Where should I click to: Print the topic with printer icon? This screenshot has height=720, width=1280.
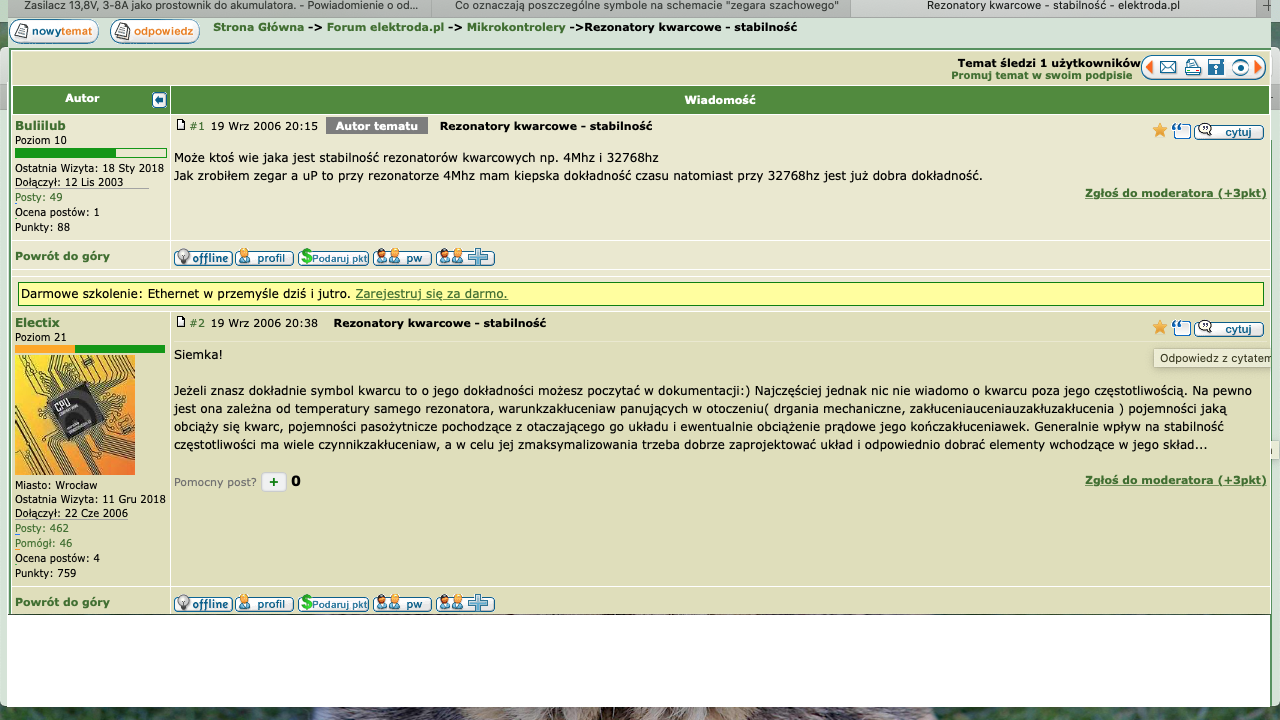pos(1193,67)
